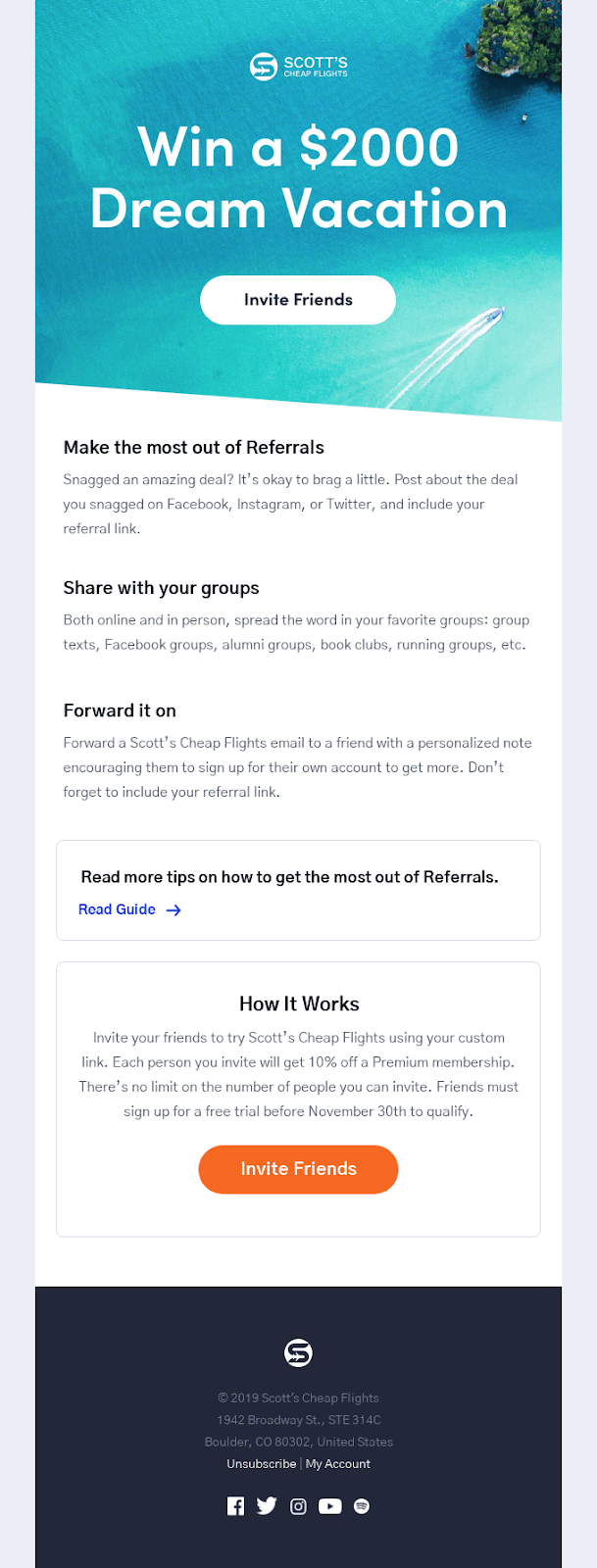Image resolution: width=597 pixels, height=1568 pixels.
Task: Click the Make the most out of Referrals heading
Action: pyautogui.click(x=193, y=448)
